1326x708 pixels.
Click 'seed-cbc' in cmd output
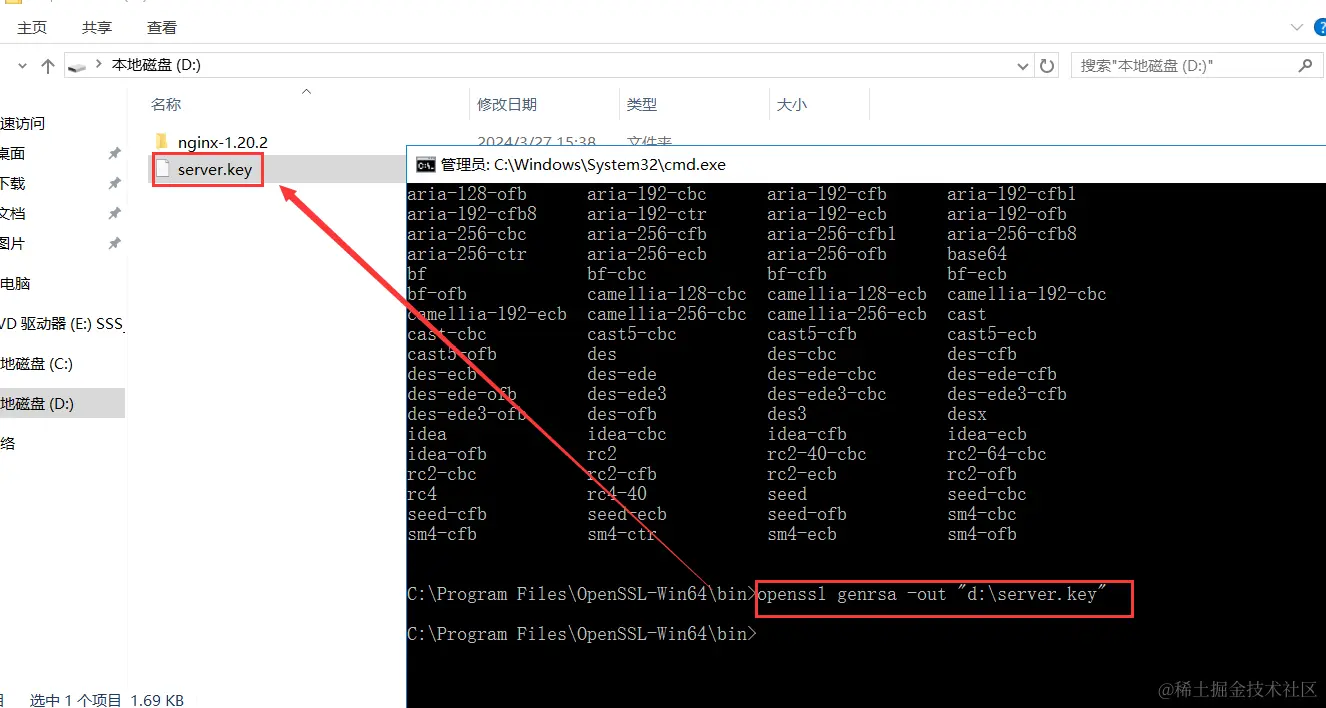[x=987, y=494]
